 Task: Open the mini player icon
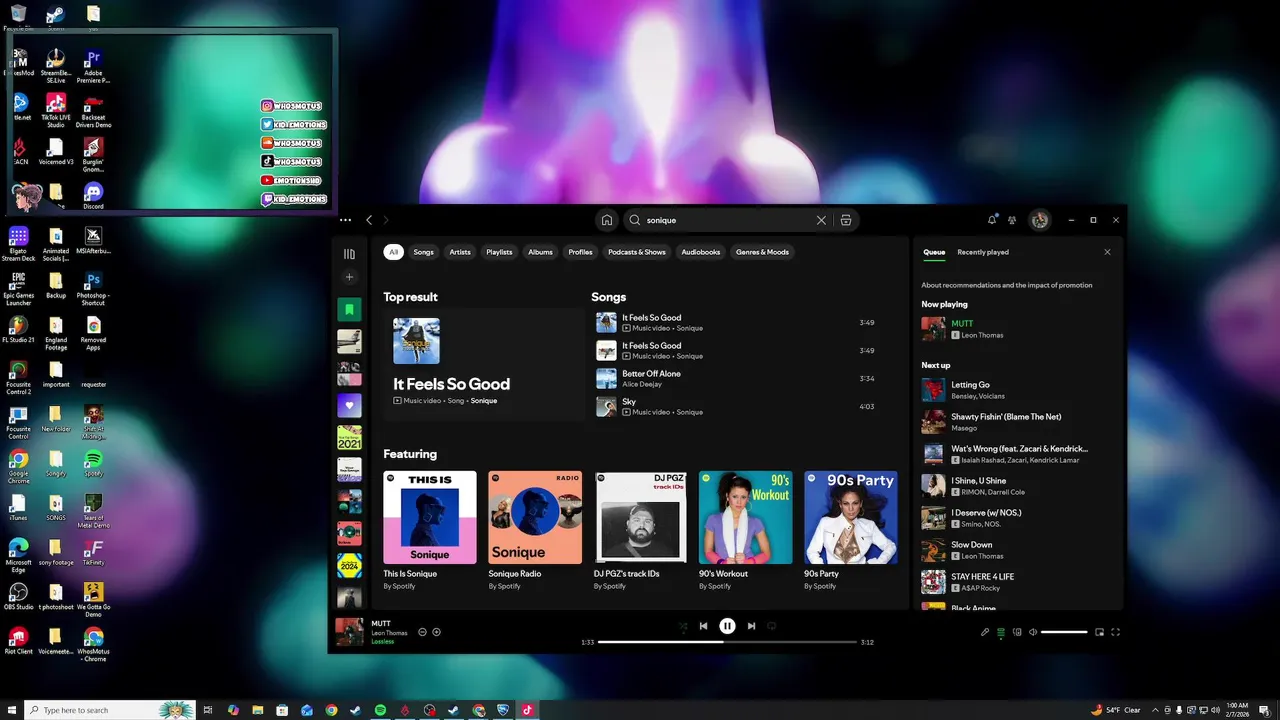click(x=1099, y=632)
